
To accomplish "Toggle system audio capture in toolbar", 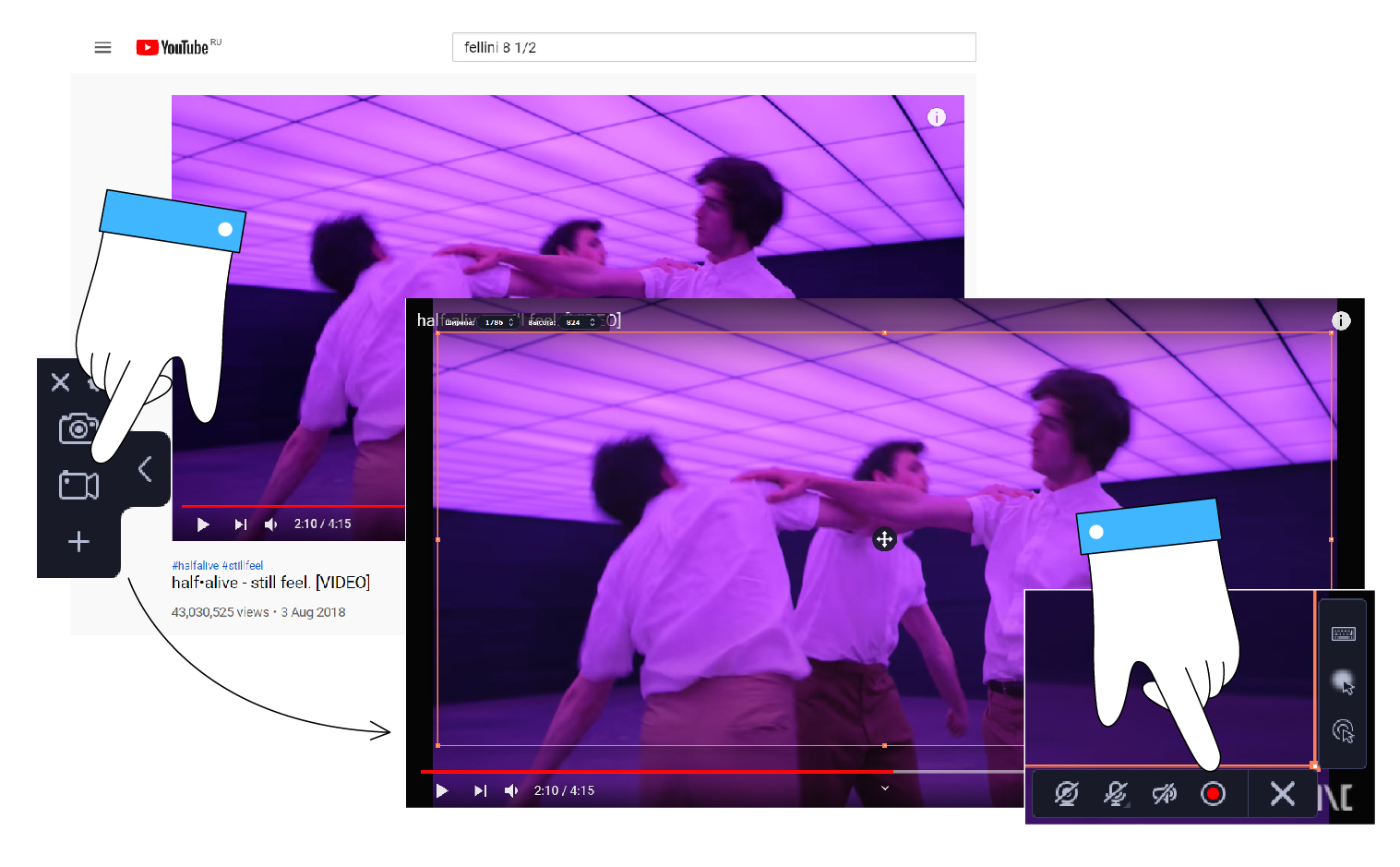I will pyautogui.click(x=1164, y=794).
